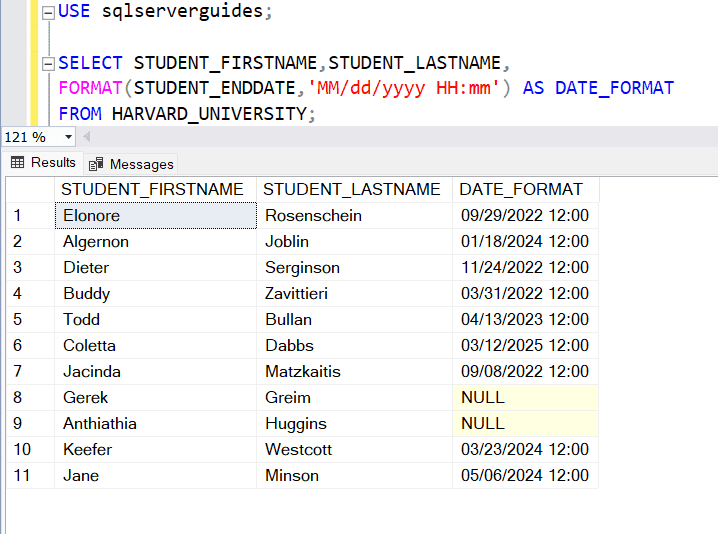The image size is (718, 534).
Task: Click the Messages tab icon
Action: tap(96, 163)
